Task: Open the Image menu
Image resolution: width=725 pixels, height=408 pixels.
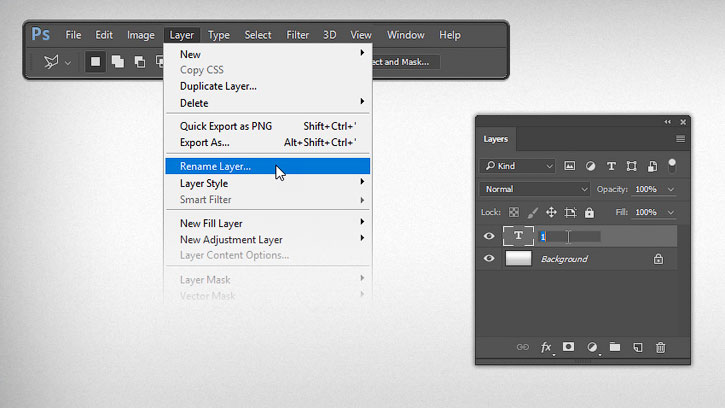Action: [141, 35]
